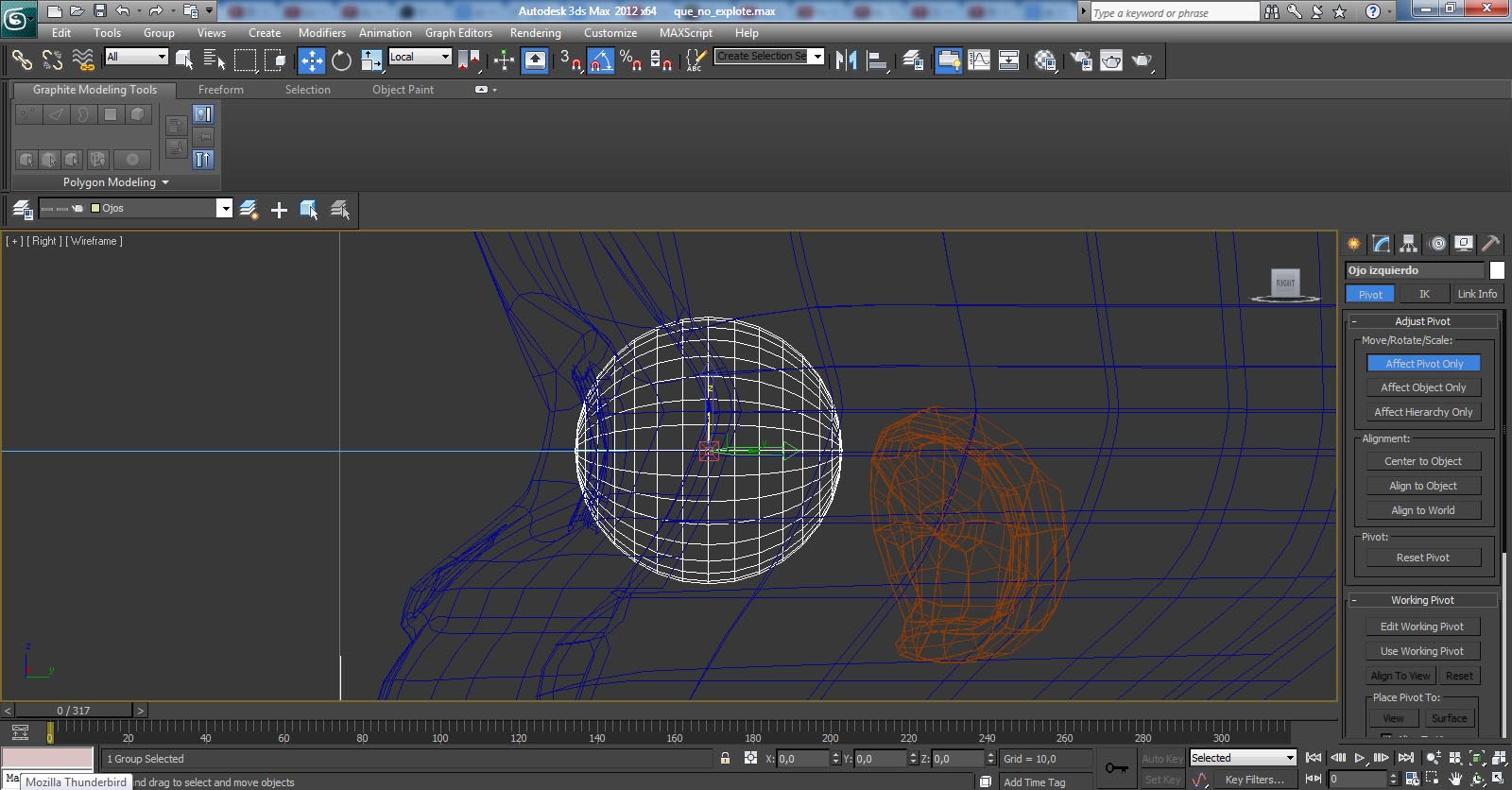The height and width of the screenshot is (790, 1512).
Task: Play the animation
Action: click(1360, 758)
